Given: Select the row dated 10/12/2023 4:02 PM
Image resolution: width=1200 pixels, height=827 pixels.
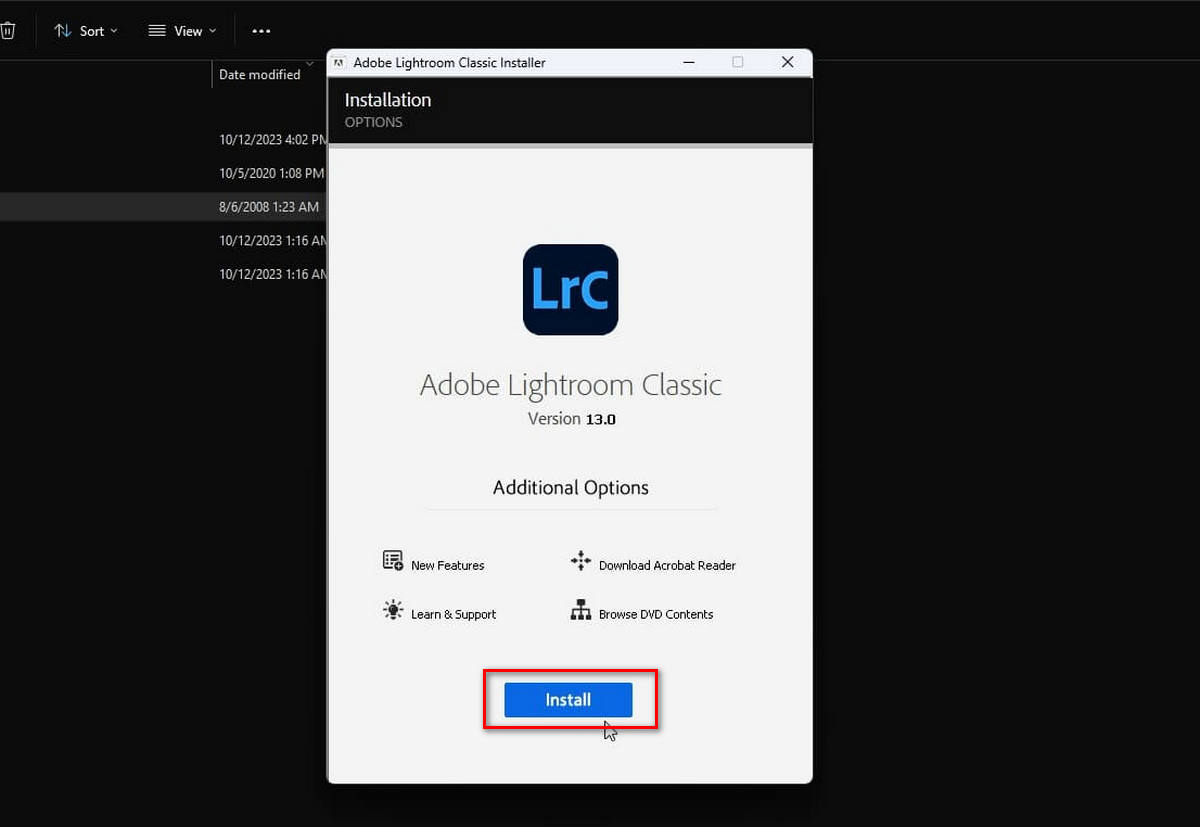Looking at the screenshot, I should 163,140.
